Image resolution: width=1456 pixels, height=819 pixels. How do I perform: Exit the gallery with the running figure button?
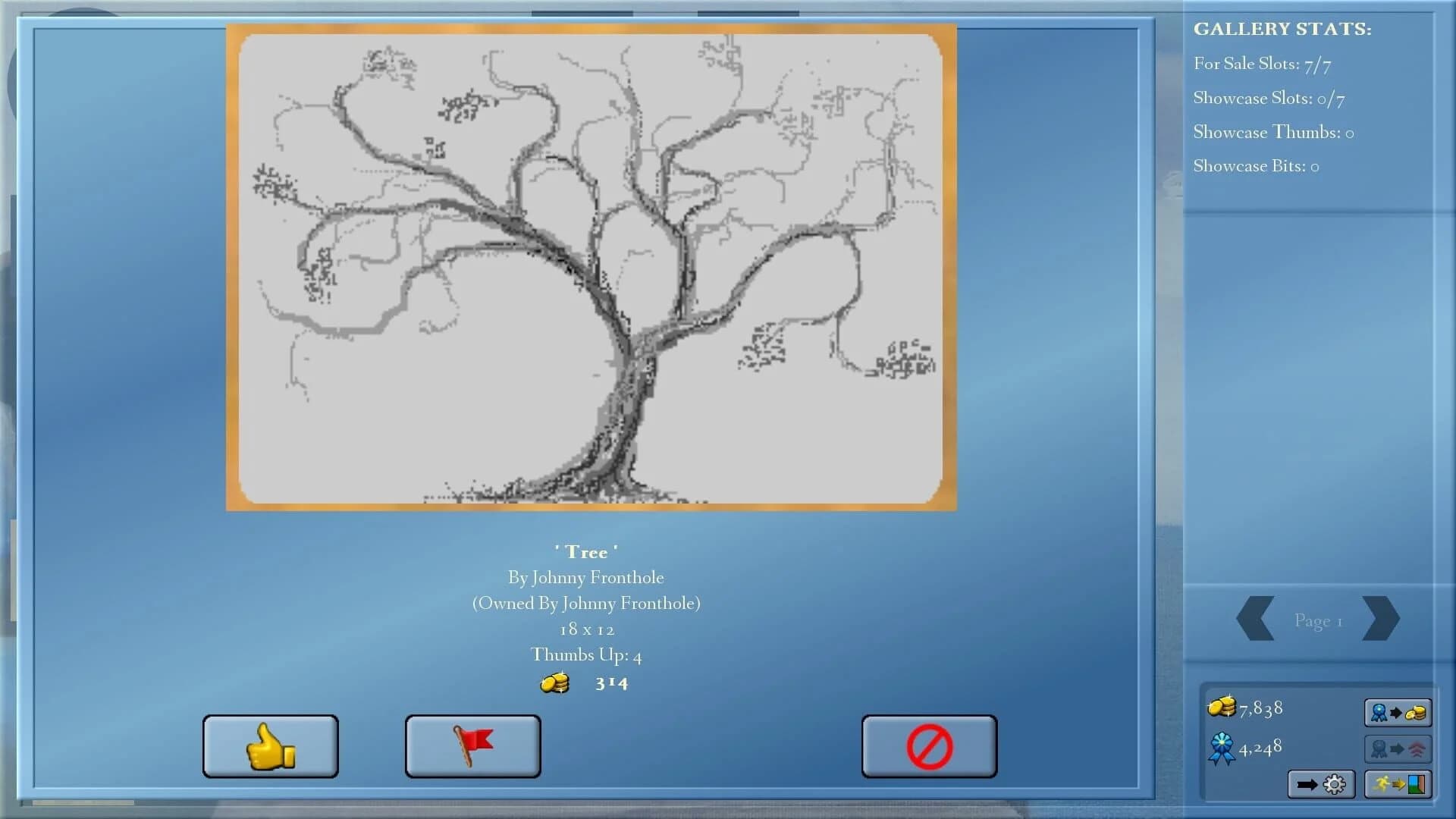point(1398,784)
